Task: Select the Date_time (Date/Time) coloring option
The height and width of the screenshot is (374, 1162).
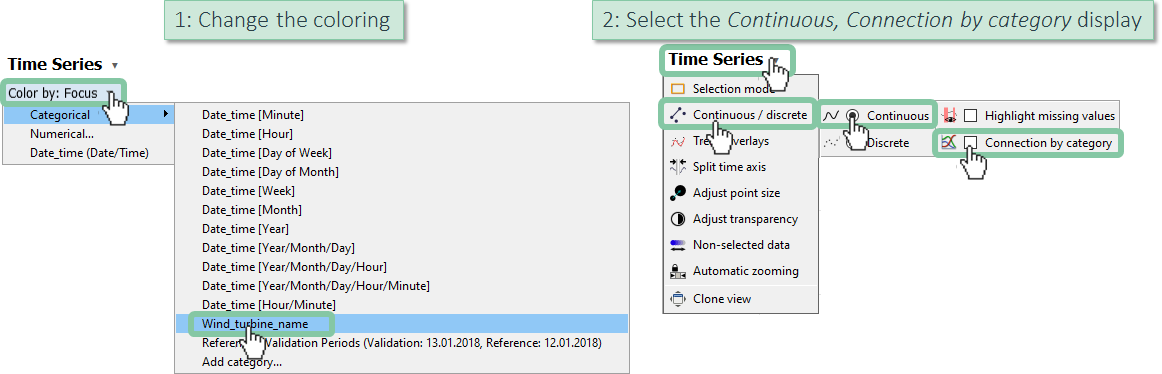Action: 89,153
